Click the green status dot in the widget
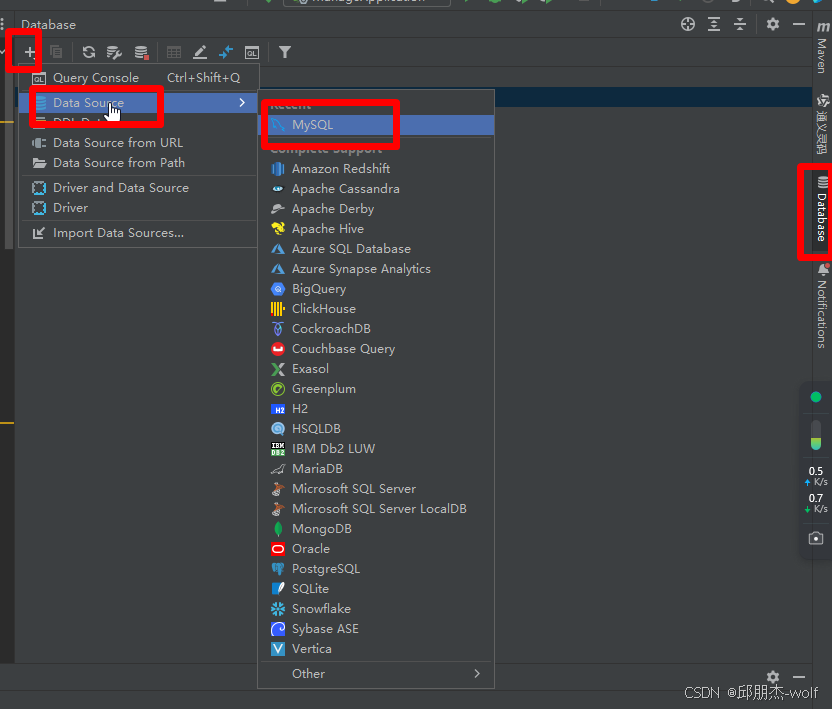Viewport: 832px width, 709px height. coord(816,397)
